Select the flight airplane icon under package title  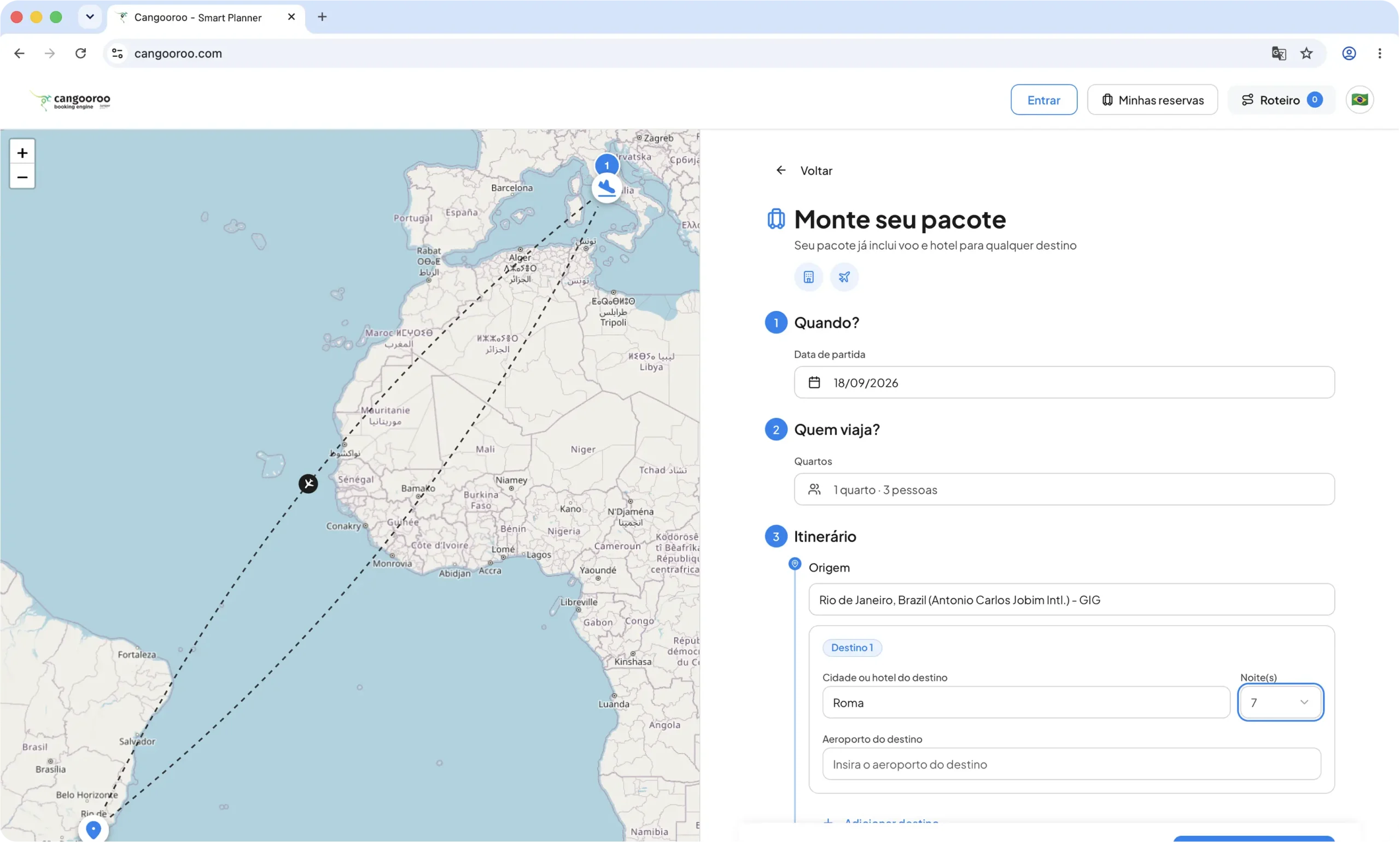click(844, 277)
